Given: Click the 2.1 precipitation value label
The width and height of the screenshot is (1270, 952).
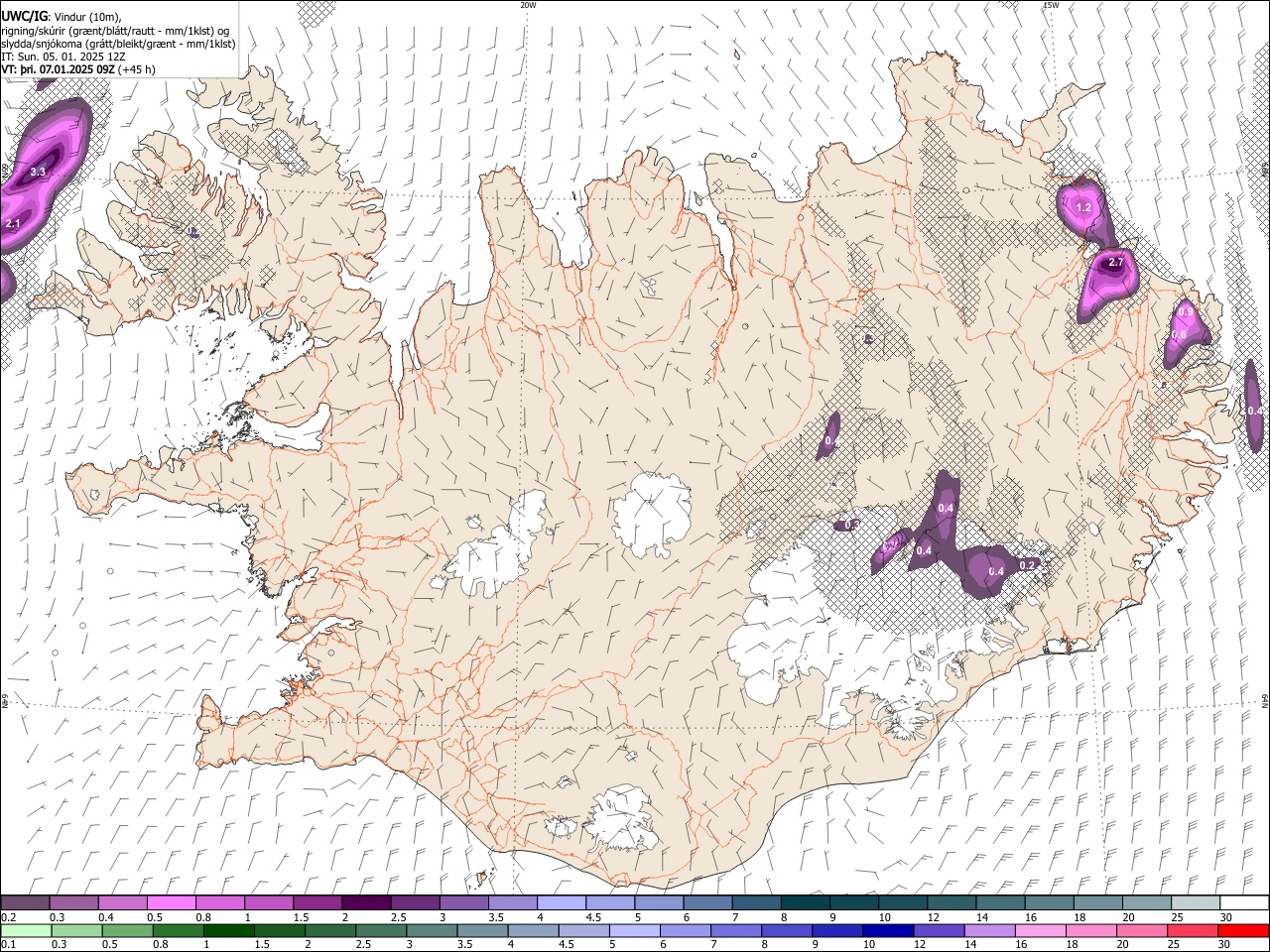Looking at the screenshot, I should pos(13,224).
